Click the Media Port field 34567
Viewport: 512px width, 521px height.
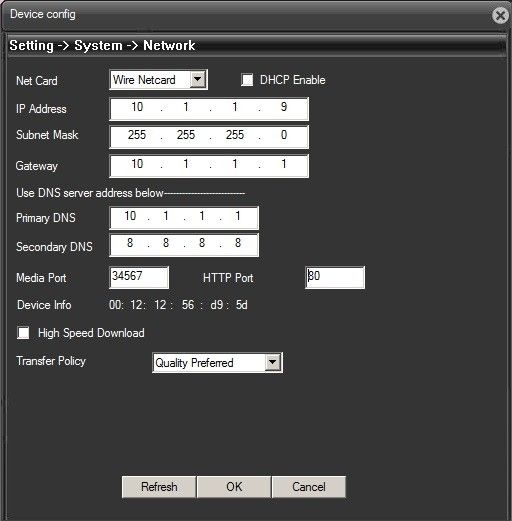click(x=139, y=277)
